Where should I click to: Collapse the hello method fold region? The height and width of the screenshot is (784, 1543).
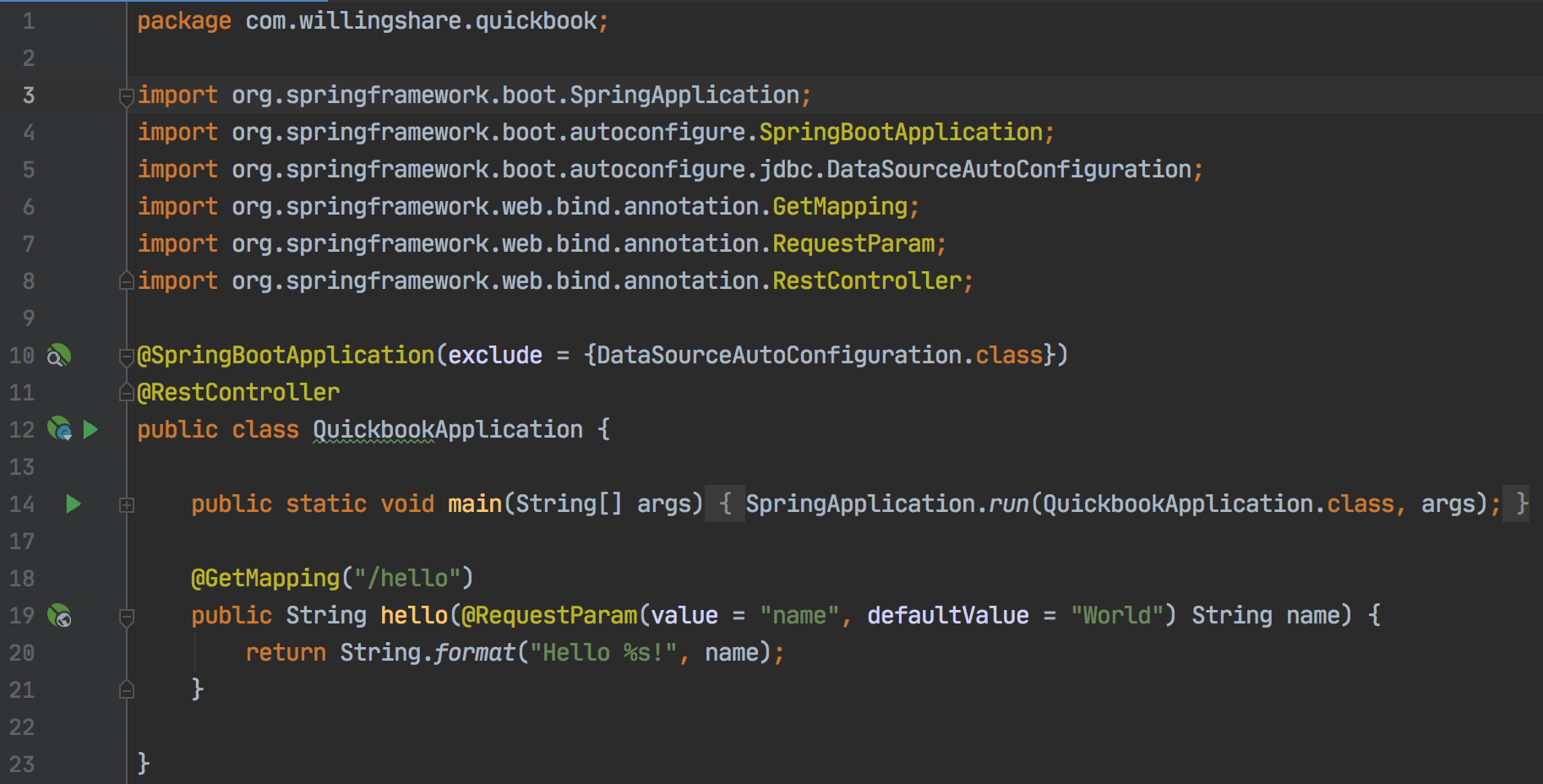click(x=127, y=617)
